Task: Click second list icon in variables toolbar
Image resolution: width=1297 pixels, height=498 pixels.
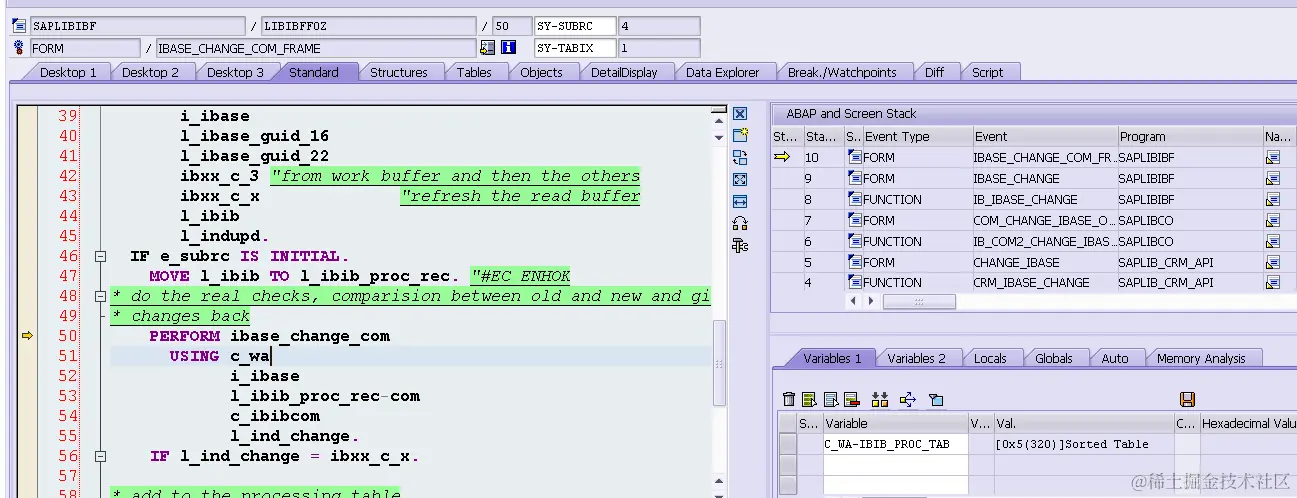Action: (831, 400)
